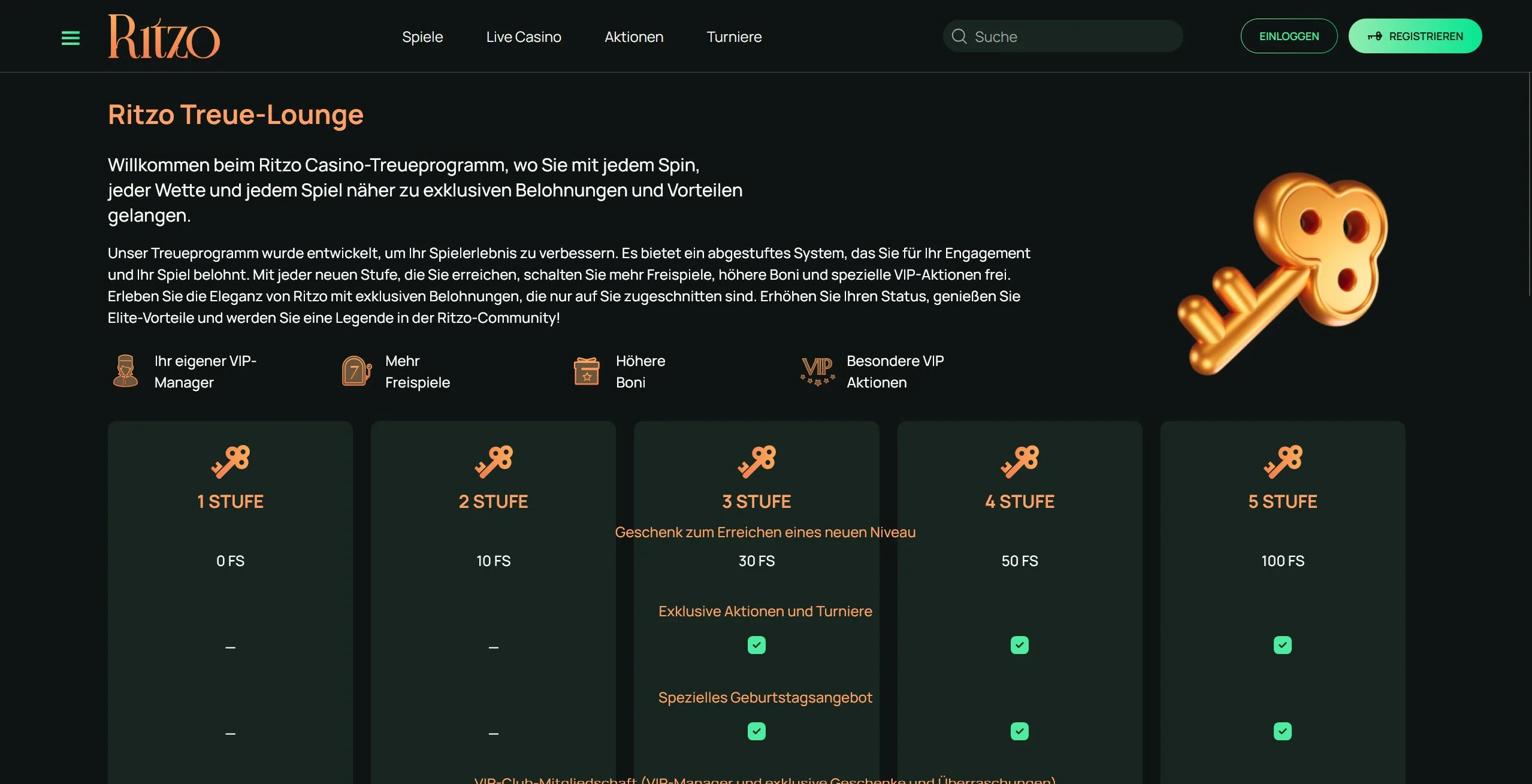Click the large golden key image
The image size is (1532, 784).
pyautogui.click(x=1283, y=274)
